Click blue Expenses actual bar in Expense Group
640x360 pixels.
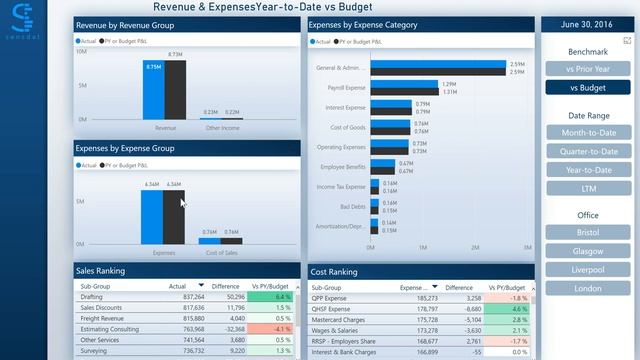click(152, 217)
